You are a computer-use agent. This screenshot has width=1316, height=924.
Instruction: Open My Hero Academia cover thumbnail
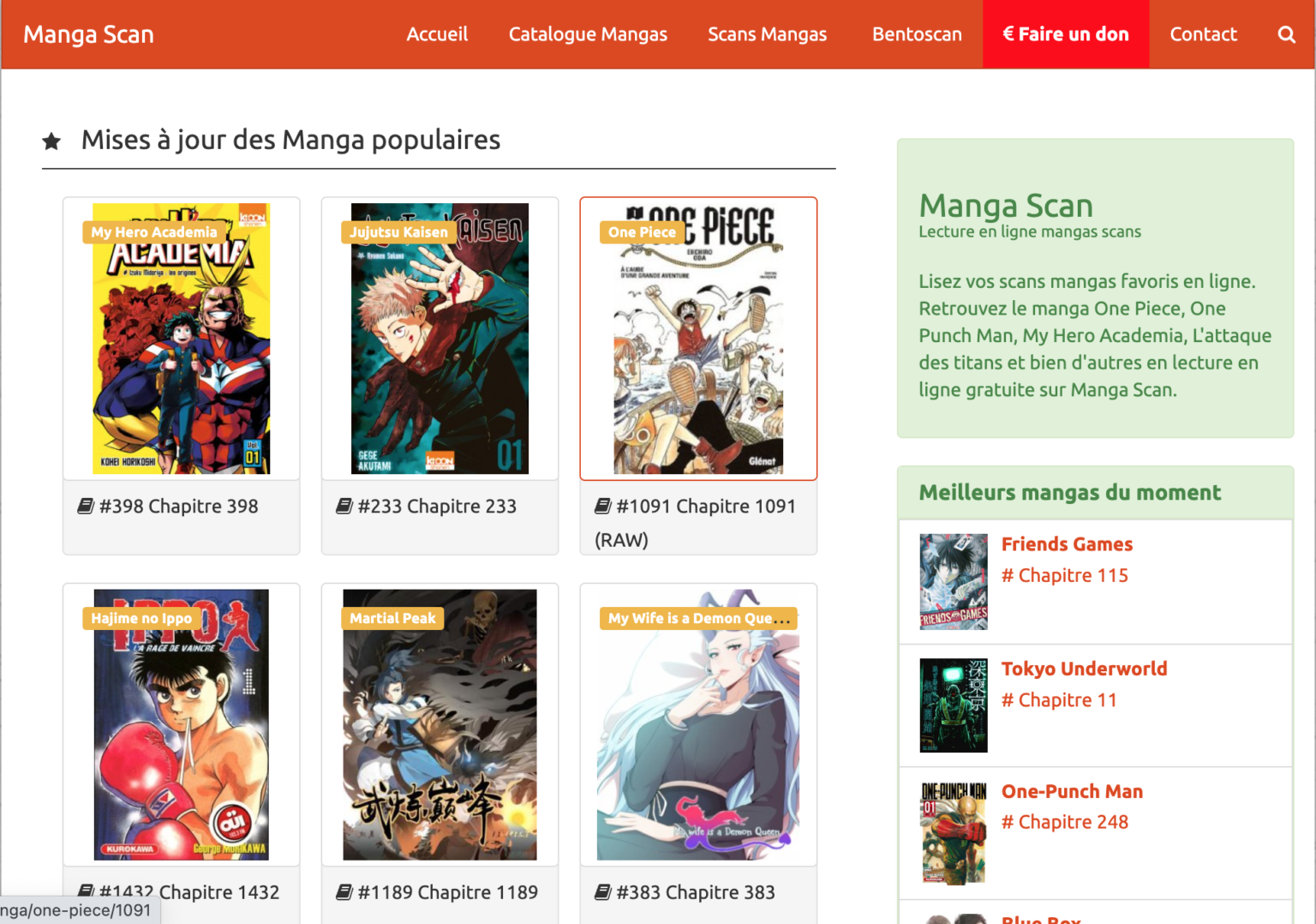[181, 339]
